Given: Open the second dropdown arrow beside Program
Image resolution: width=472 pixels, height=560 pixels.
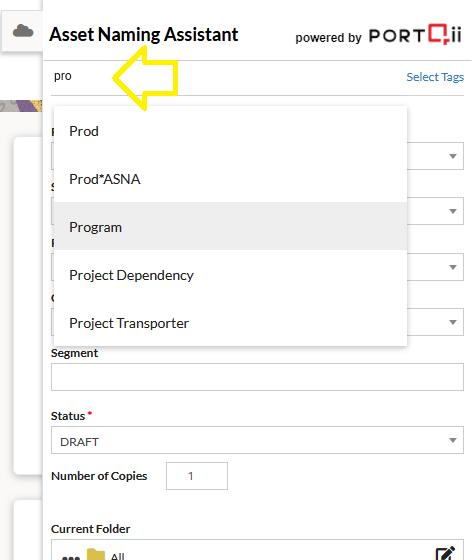Looking at the screenshot, I should (x=453, y=211).
